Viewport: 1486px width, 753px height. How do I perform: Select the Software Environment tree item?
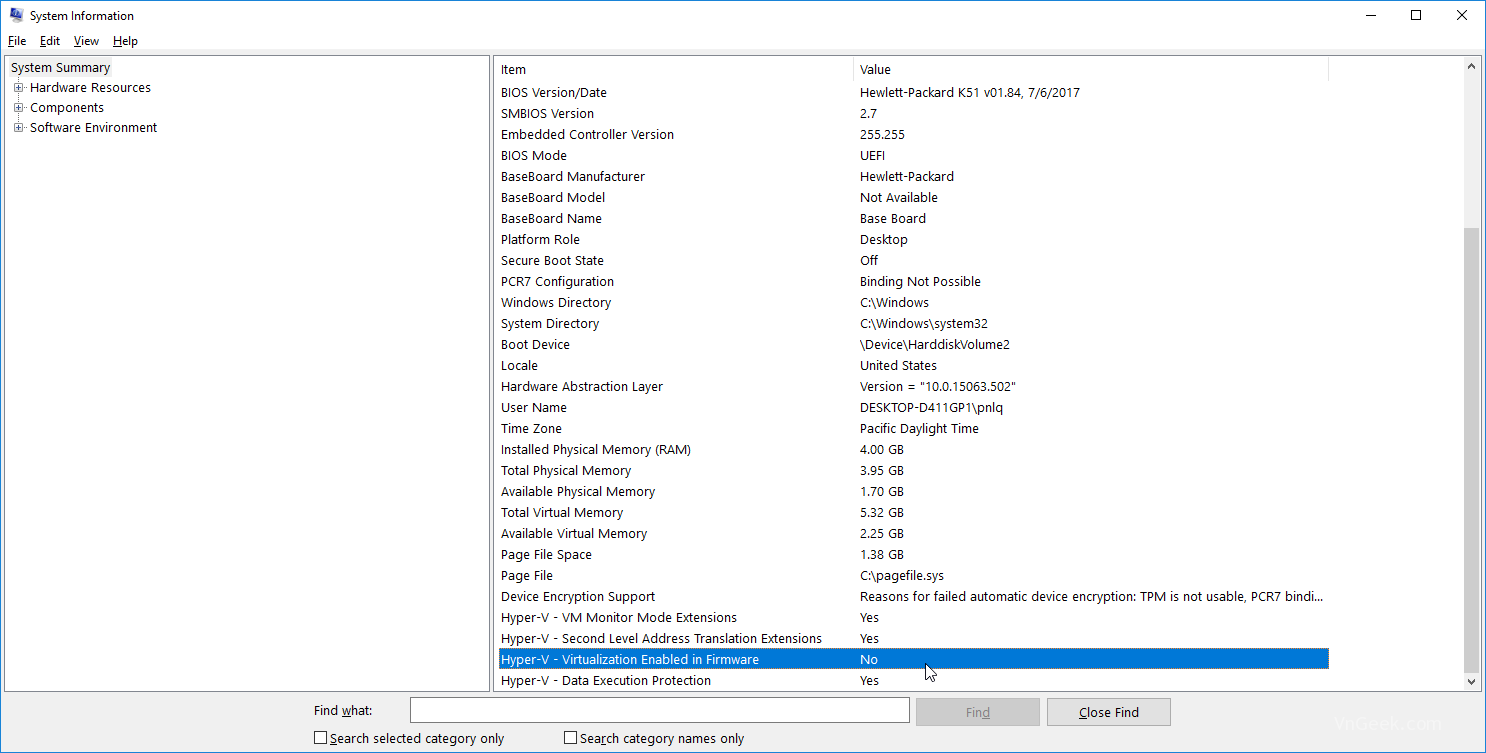(93, 128)
